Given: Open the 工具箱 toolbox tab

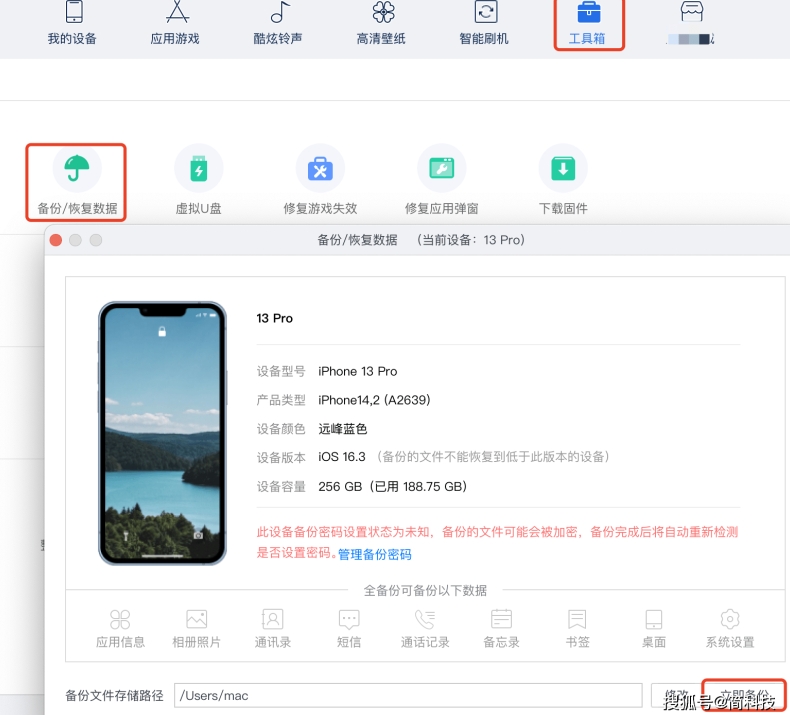Looking at the screenshot, I should pyautogui.click(x=588, y=23).
